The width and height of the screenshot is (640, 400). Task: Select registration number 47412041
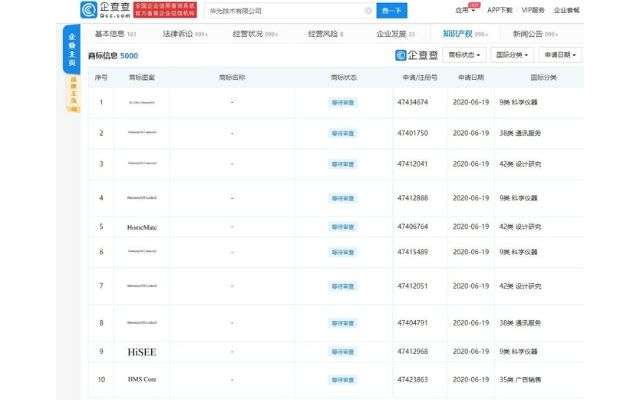click(x=413, y=164)
